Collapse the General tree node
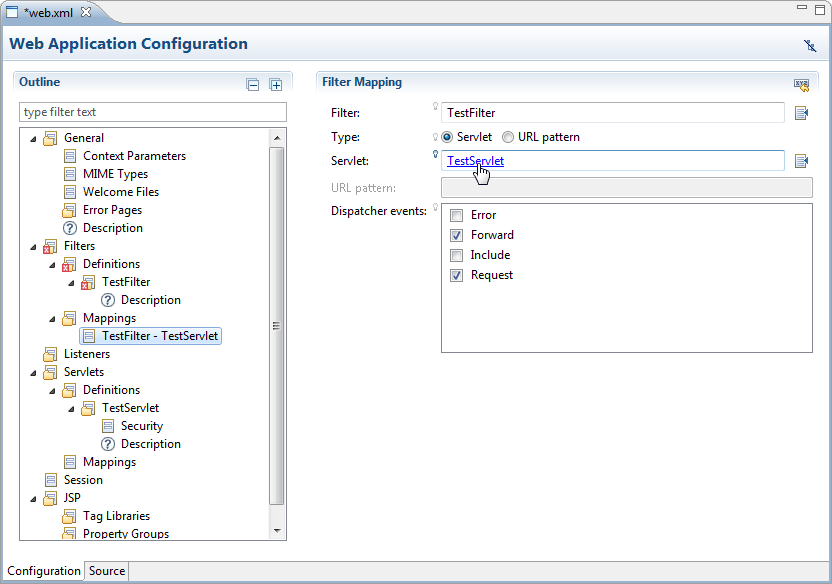 point(33,138)
